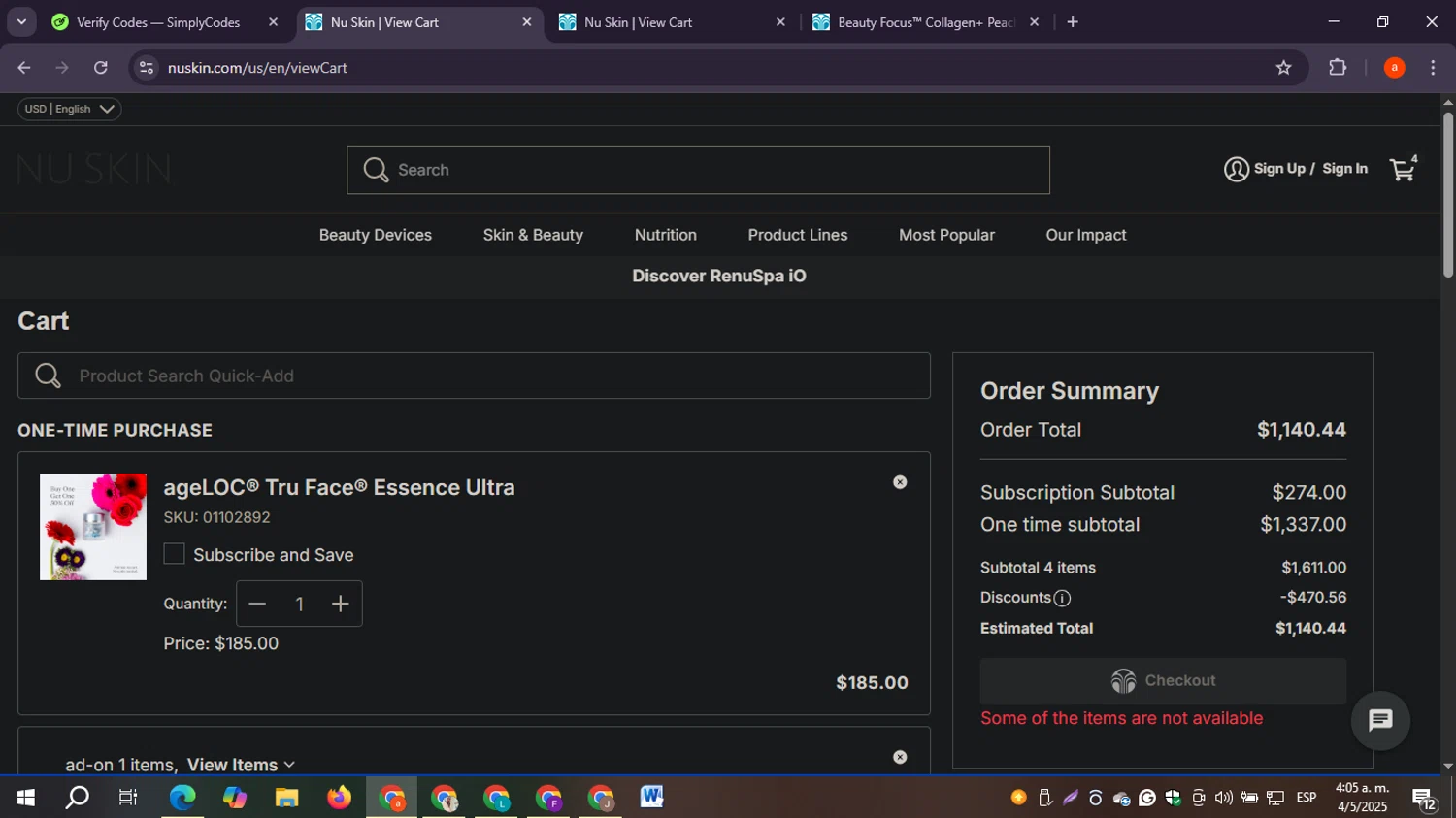The height and width of the screenshot is (818, 1456).
Task: Open Skin & Beauty menu
Action: point(533,235)
